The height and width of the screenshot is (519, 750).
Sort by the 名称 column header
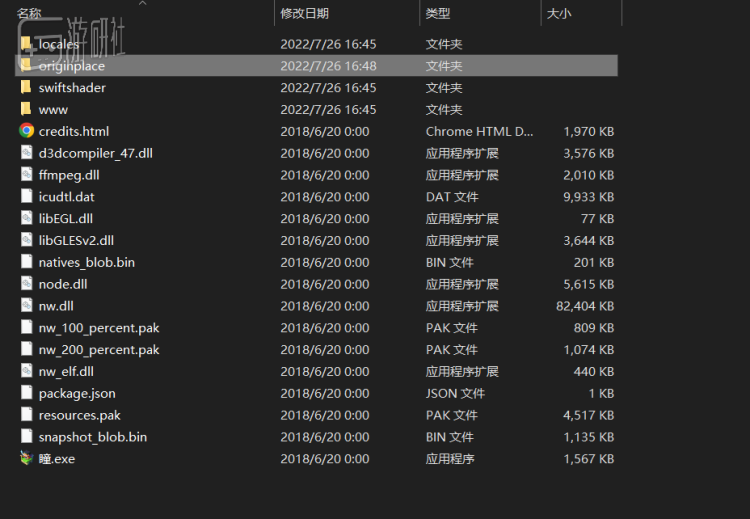click(x=29, y=13)
